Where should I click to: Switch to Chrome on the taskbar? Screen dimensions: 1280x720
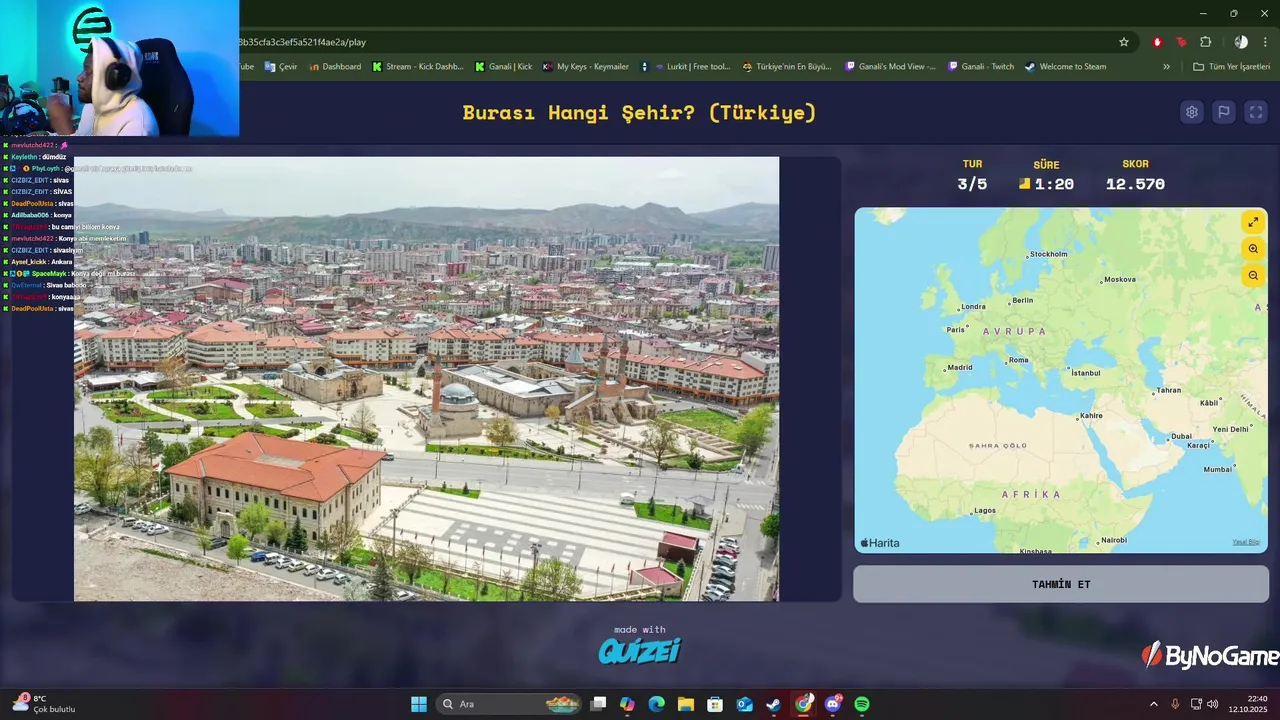click(x=803, y=704)
